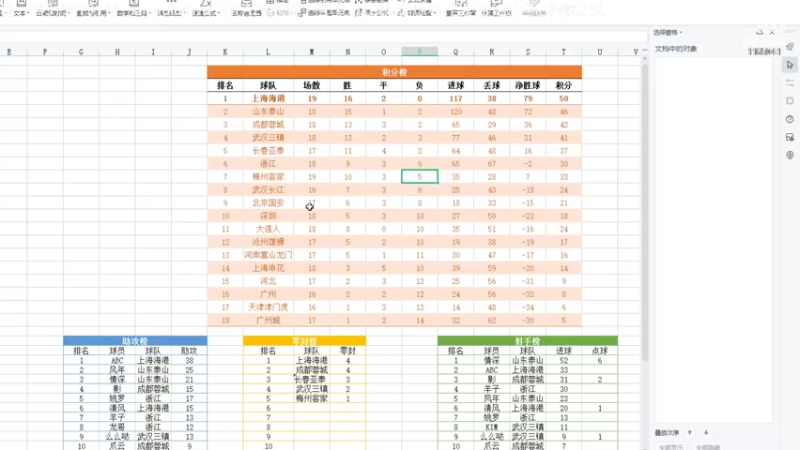Select the team cell 北京国安 in standings
This screenshot has width=800, height=450.
(268, 203)
